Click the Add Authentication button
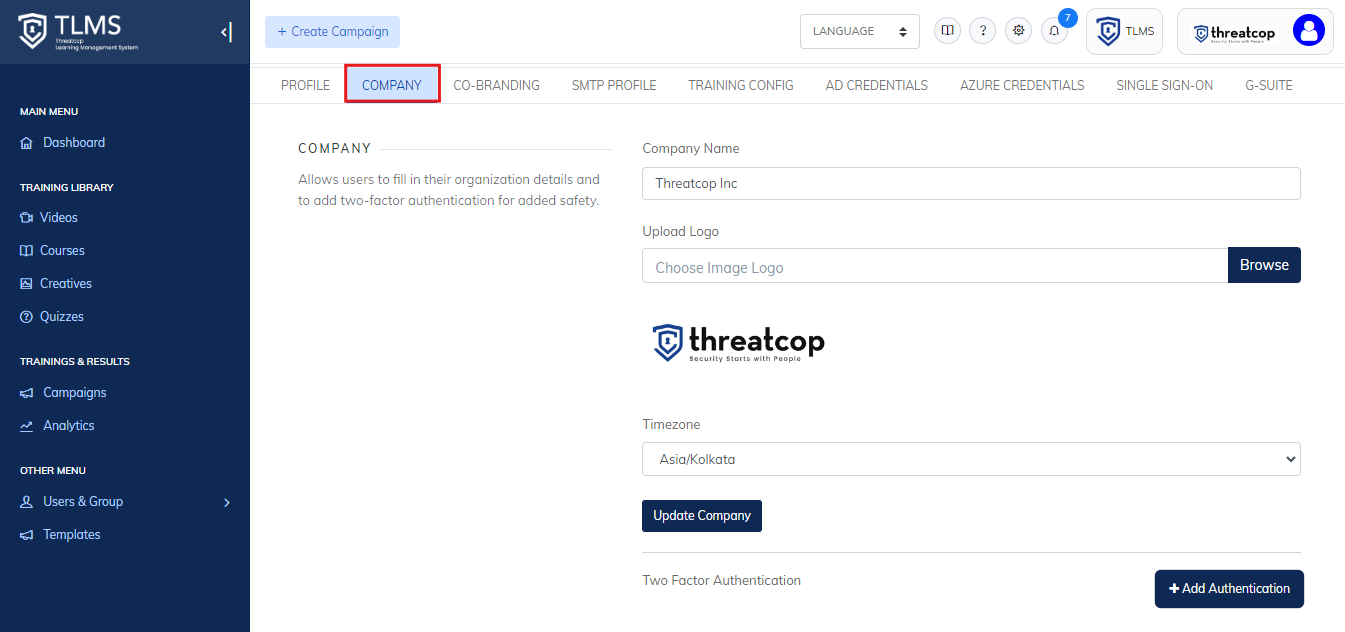Screen dimensions: 1345x632 pos(1229,589)
